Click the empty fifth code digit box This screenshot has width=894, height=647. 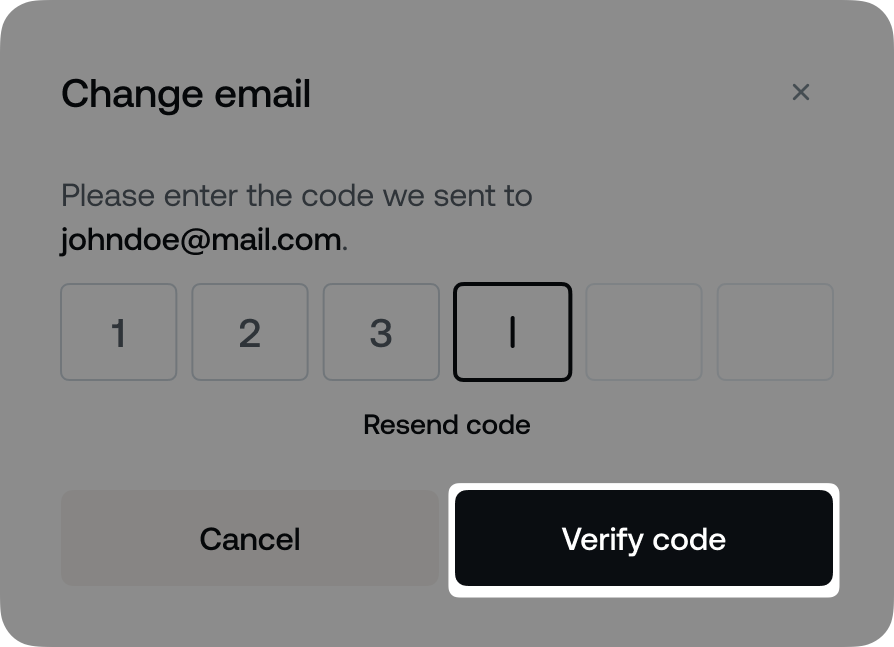coord(644,332)
